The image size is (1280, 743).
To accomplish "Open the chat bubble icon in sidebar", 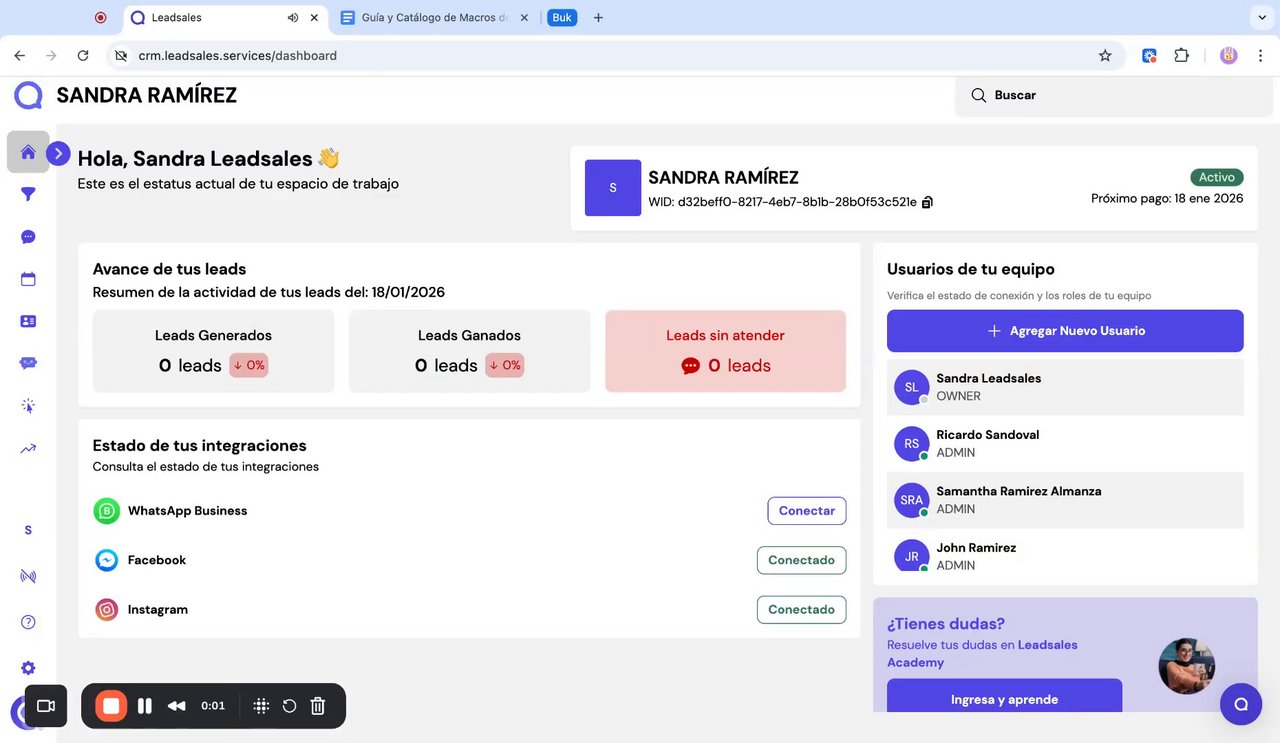I will tap(28, 237).
